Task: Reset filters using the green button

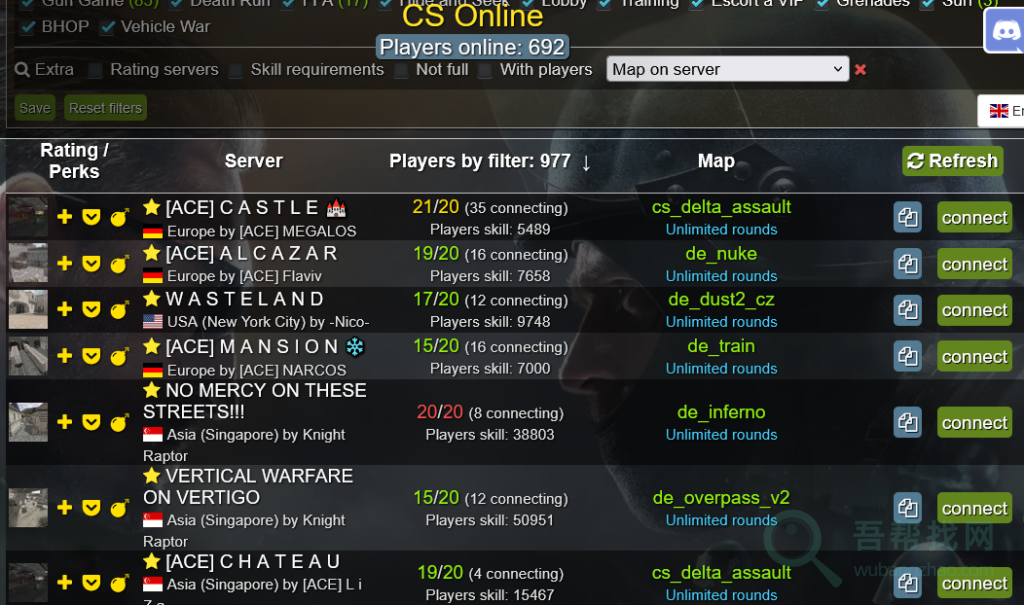Action: point(105,108)
